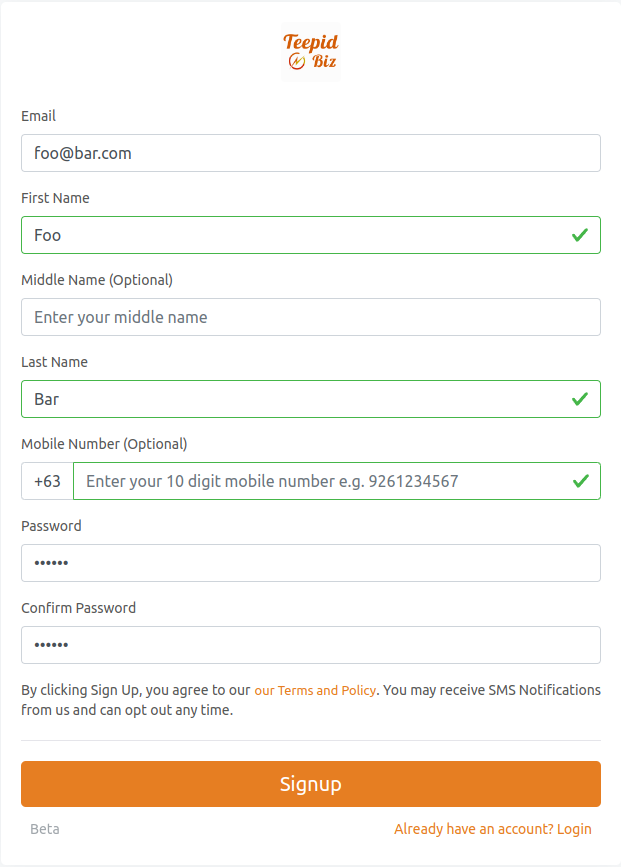Viewport: 621px width, 867px height.
Task: Open the Terms and Policy link
Action: tap(315, 691)
